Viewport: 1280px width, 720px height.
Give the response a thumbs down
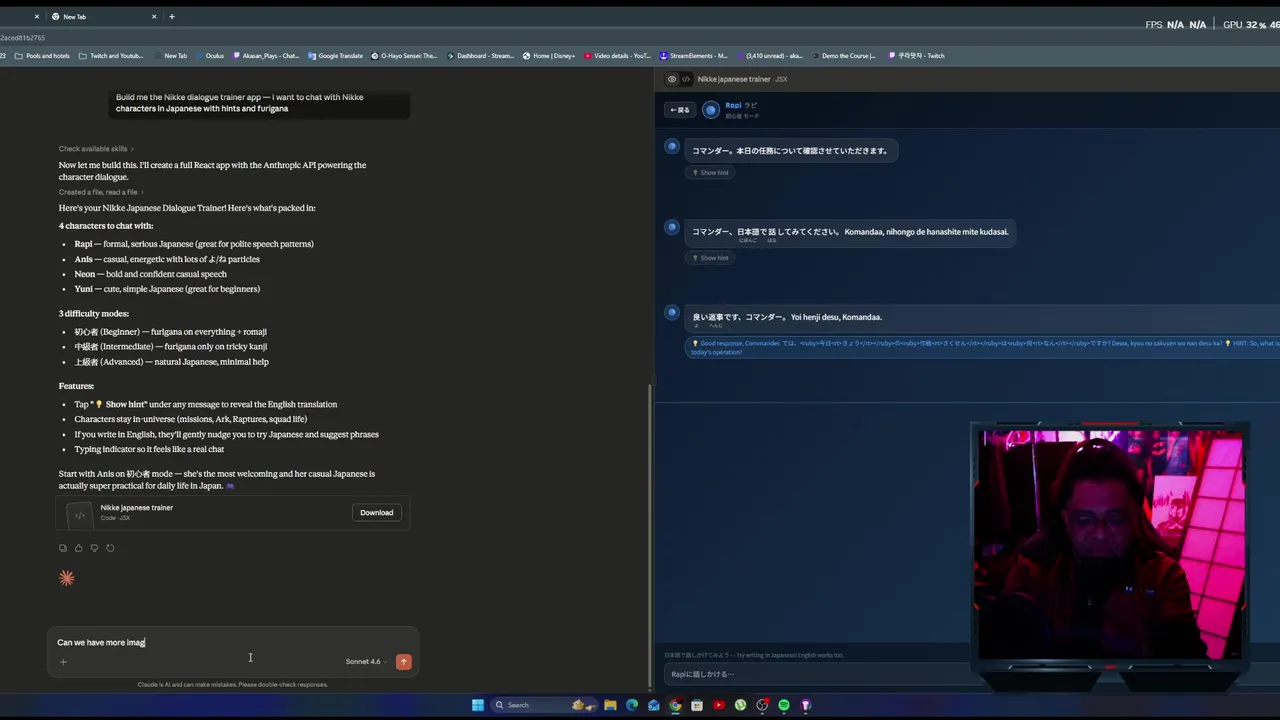[x=95, y=548]
